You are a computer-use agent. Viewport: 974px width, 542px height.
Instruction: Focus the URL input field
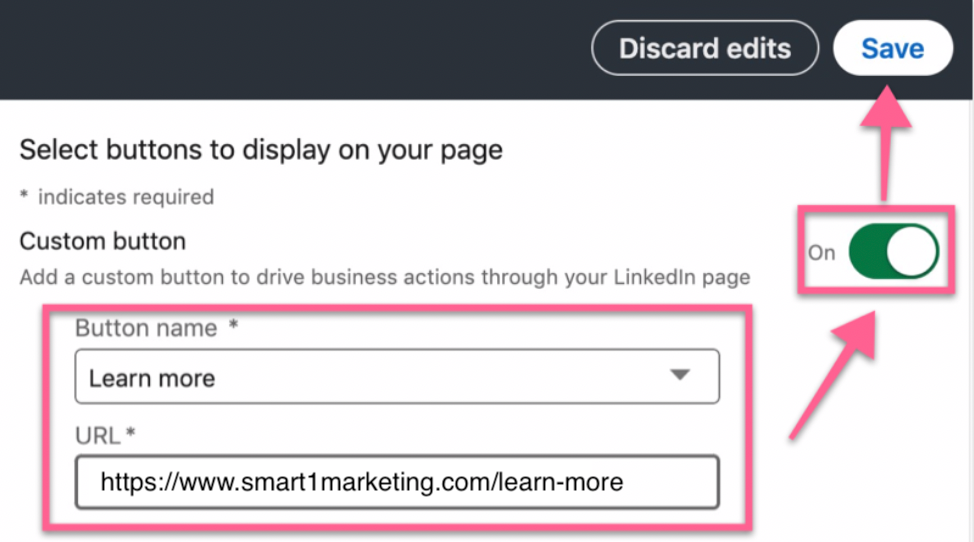coord(397,483)
